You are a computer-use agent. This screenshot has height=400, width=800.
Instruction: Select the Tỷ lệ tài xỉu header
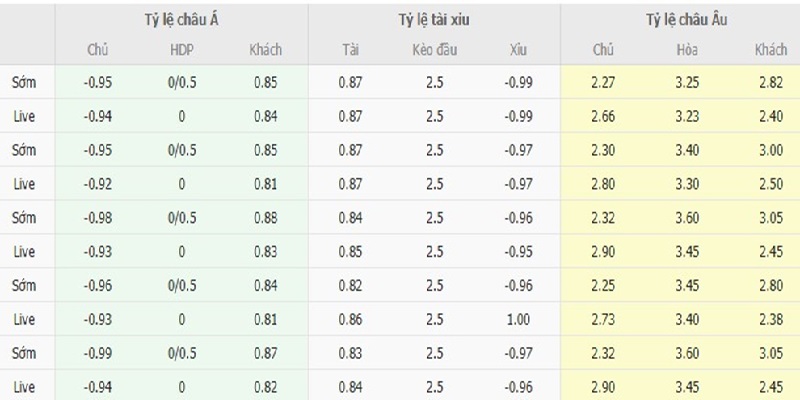coord(434,20)
